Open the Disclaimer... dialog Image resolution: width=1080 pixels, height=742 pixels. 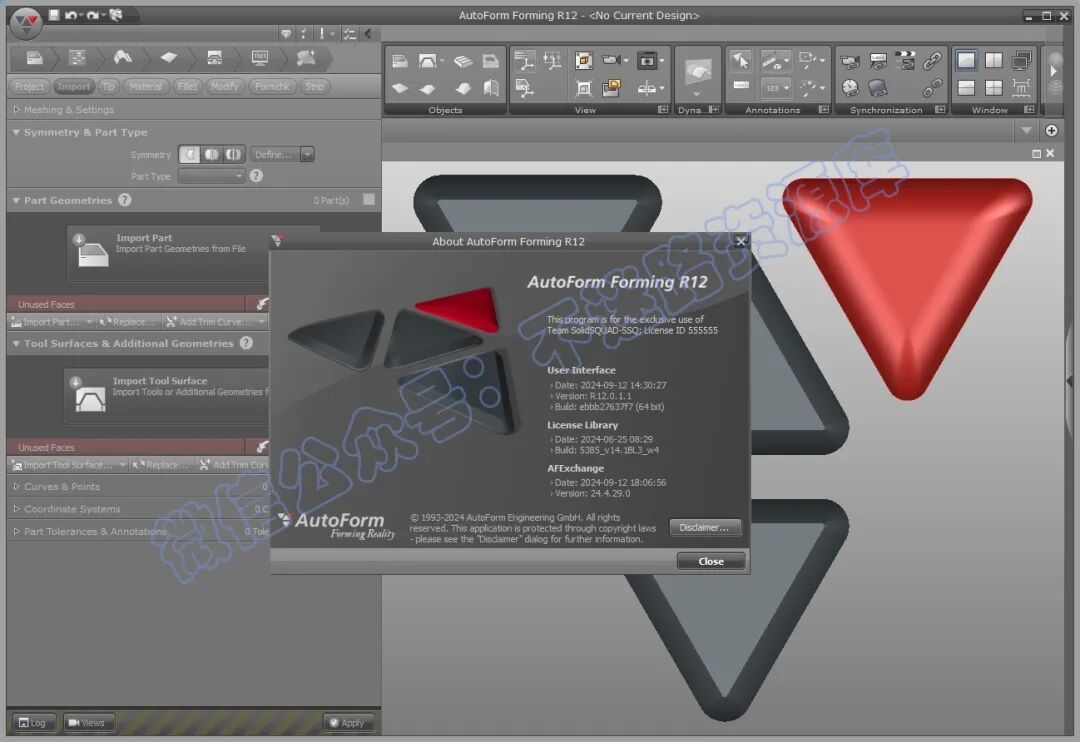point(705,527)
